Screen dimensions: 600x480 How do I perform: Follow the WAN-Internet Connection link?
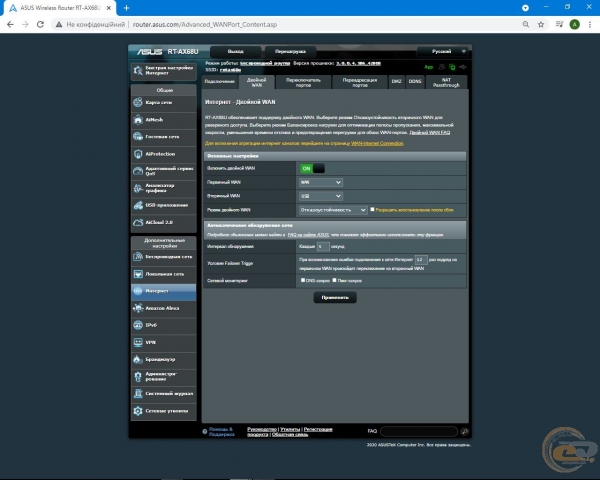pyautogui.click(x=377, y=143)
